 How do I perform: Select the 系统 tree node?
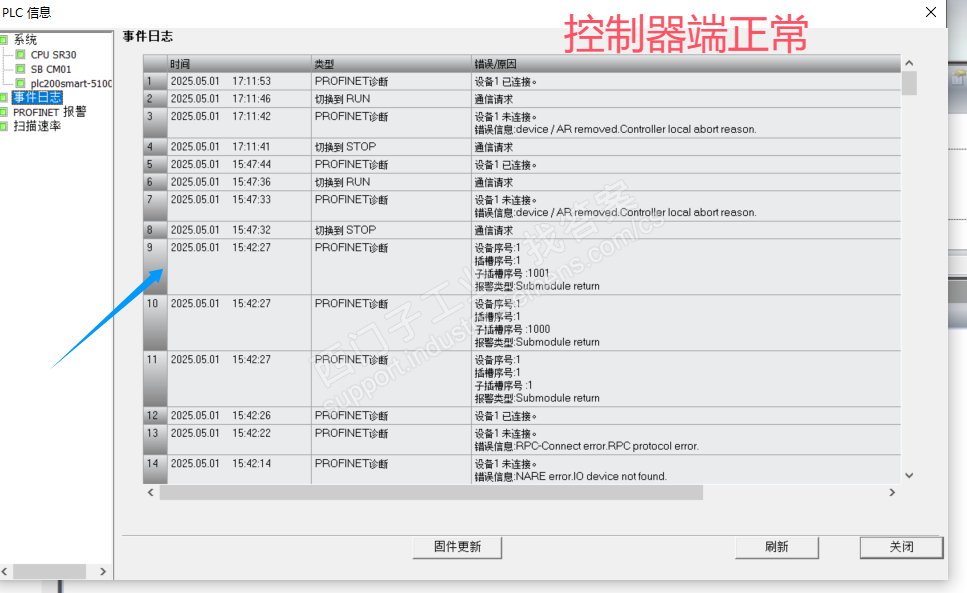[x=25, y=39]
